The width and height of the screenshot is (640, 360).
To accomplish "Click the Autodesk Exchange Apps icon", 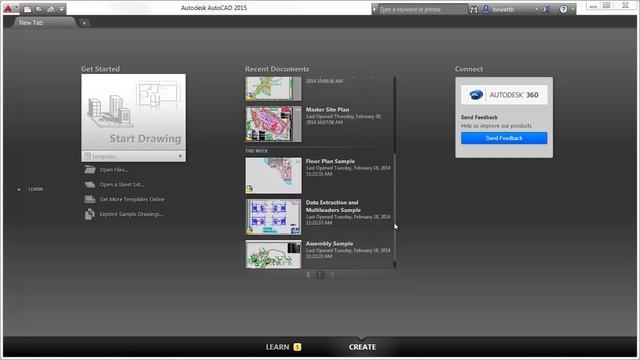I will [x=546, y=9].
